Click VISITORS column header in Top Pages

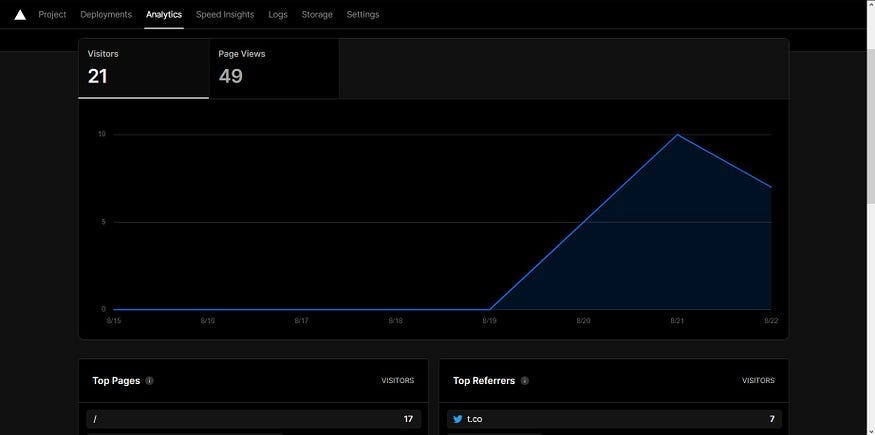[x=398, y=381]
